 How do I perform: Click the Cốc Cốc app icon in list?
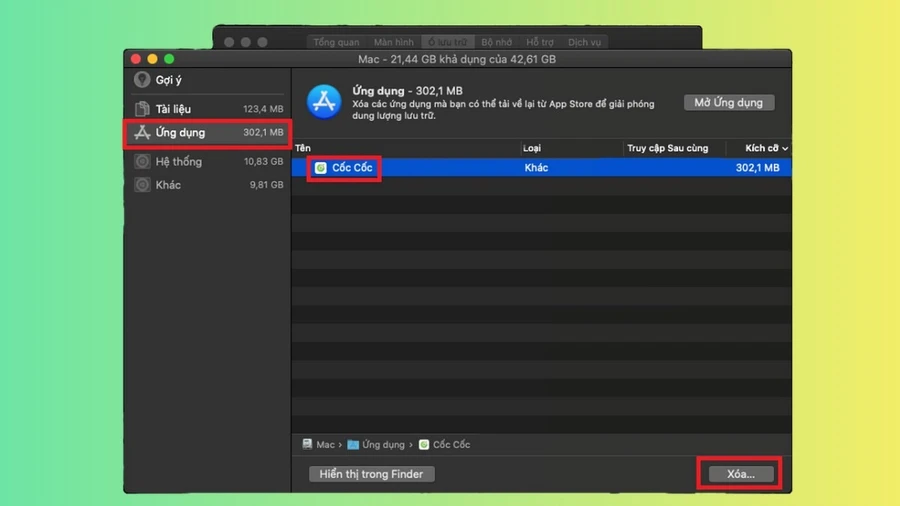(x=320, y=168)
